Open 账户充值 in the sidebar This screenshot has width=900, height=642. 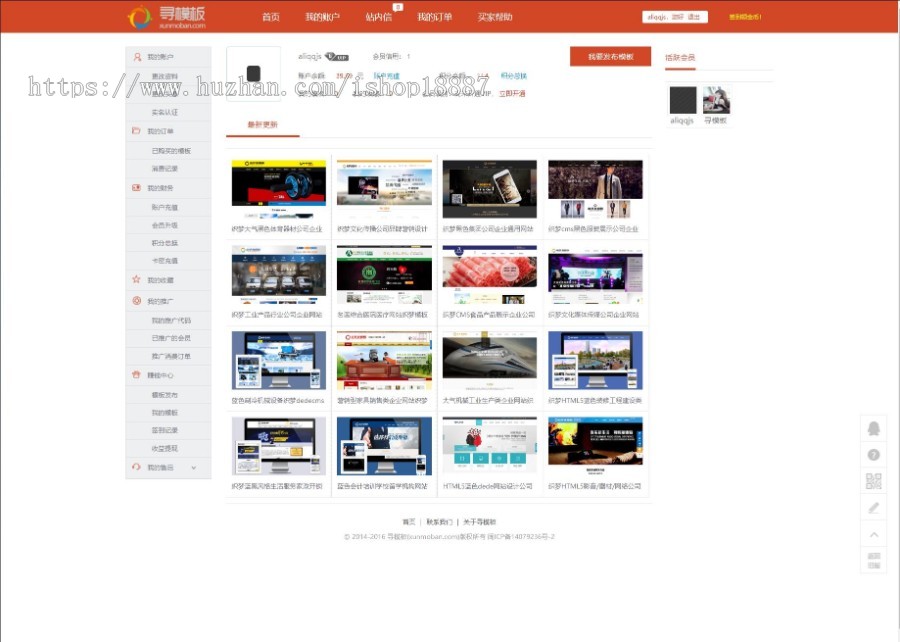point(165,207)
